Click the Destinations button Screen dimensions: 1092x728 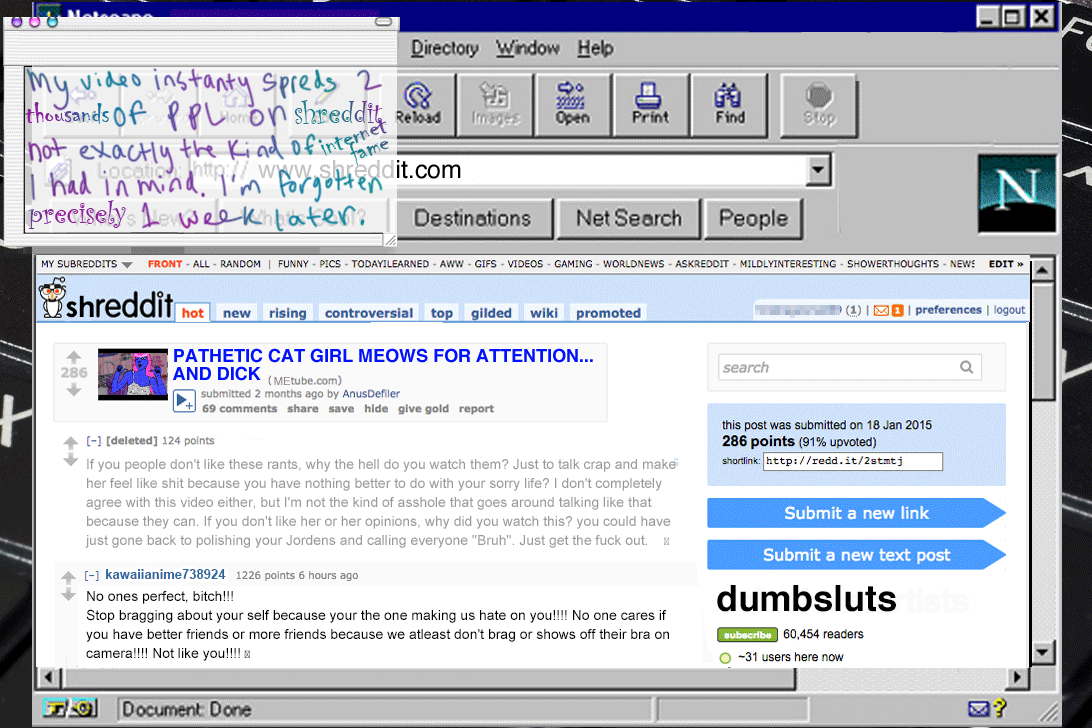click(473, 219)
